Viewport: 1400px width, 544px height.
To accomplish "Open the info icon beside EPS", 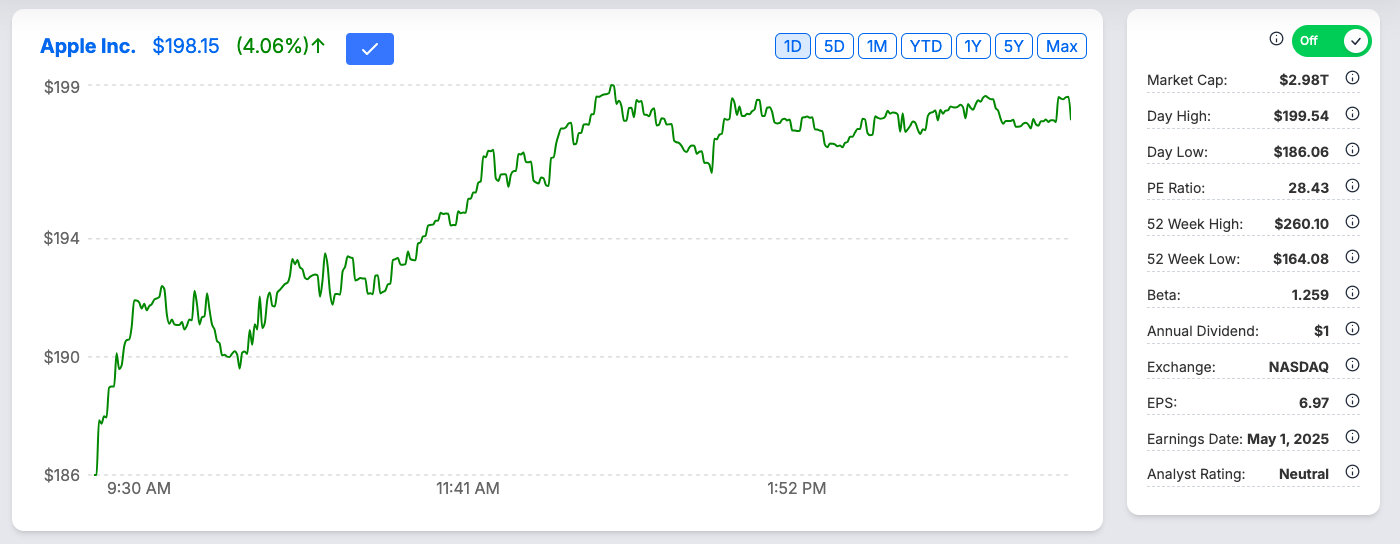I will click(1352, 401).
